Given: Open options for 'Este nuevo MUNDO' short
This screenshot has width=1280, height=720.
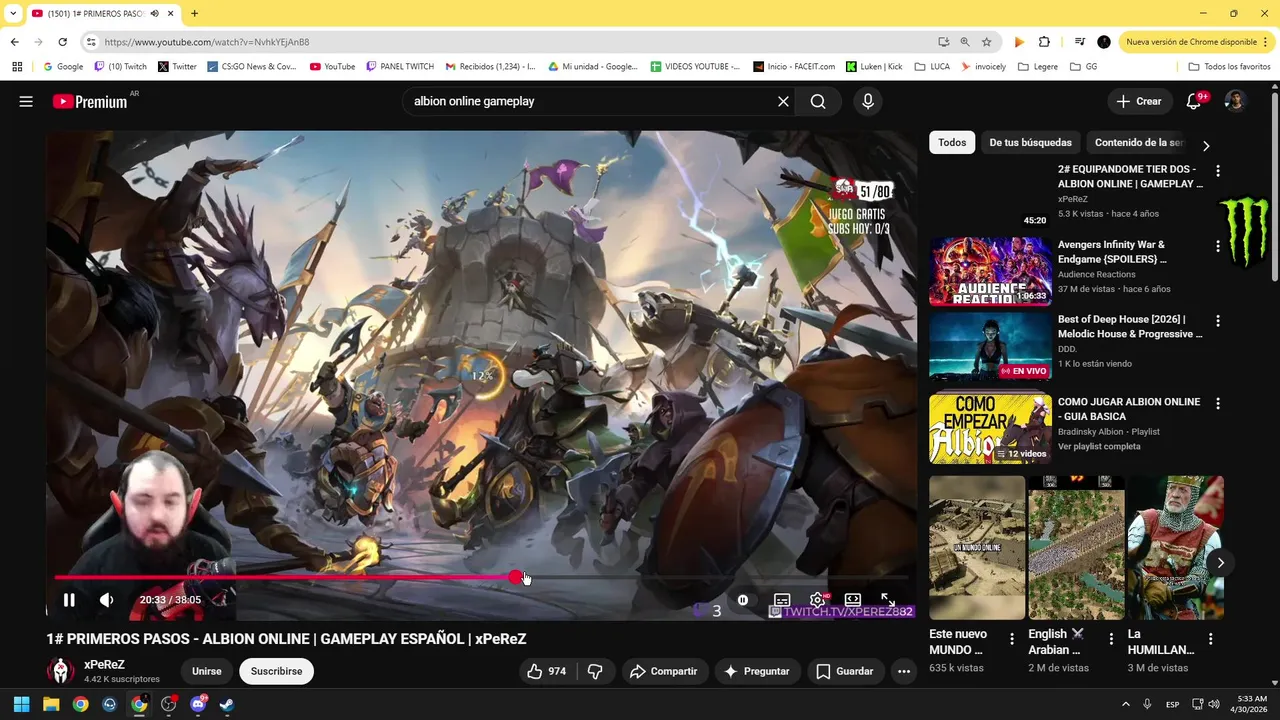Looking at the screenshot, I should click(x=1011, y=638).
